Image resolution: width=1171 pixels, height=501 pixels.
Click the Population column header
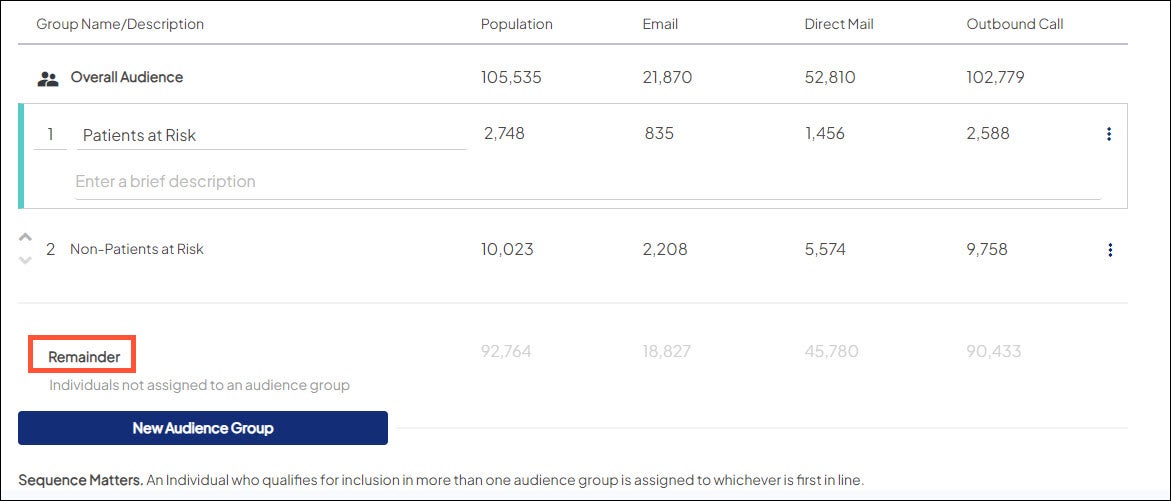[517, 24]
